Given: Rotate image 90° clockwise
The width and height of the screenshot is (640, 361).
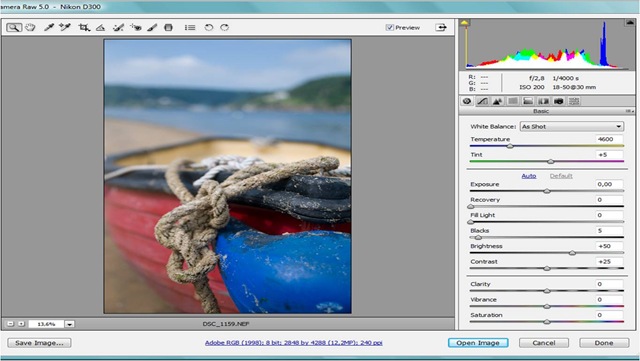Looking at the screenshot, I should (x=224, y=27).
